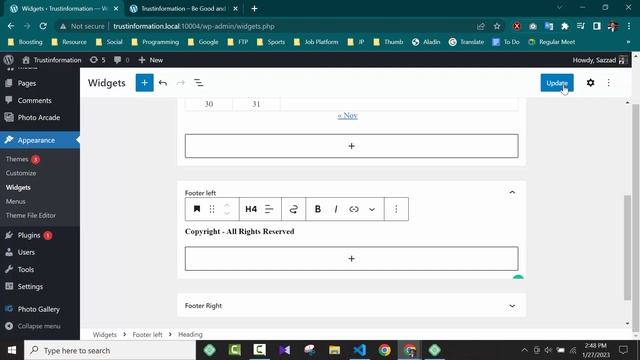Click the comments bubble in admin bar
640x360 pixels.
122,60
